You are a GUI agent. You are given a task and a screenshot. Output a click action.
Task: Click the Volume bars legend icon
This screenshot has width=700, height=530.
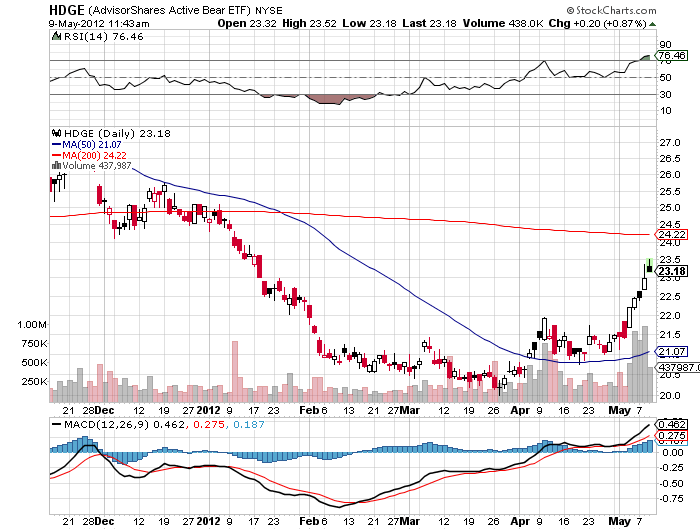(x=56, y=166)
